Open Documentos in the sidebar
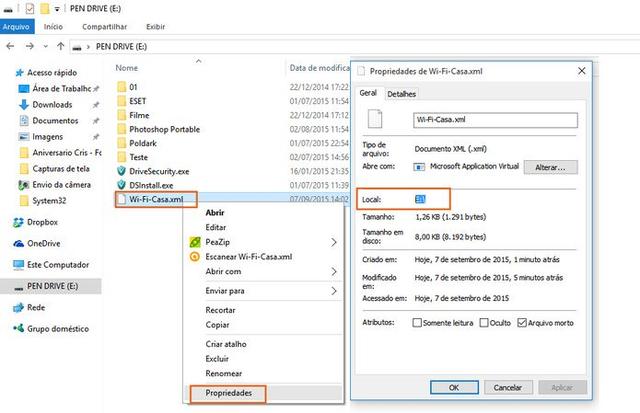The width and height of the screenshot is (640, 413). click(55, 121)
